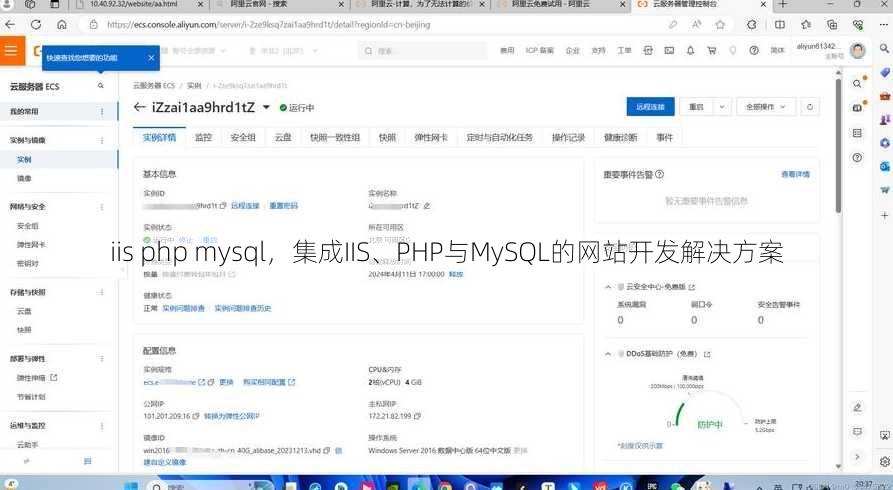This screenshot has width=893, height=490.
Task: Open the 工单 top menu
Action: (x=624, y=50)
